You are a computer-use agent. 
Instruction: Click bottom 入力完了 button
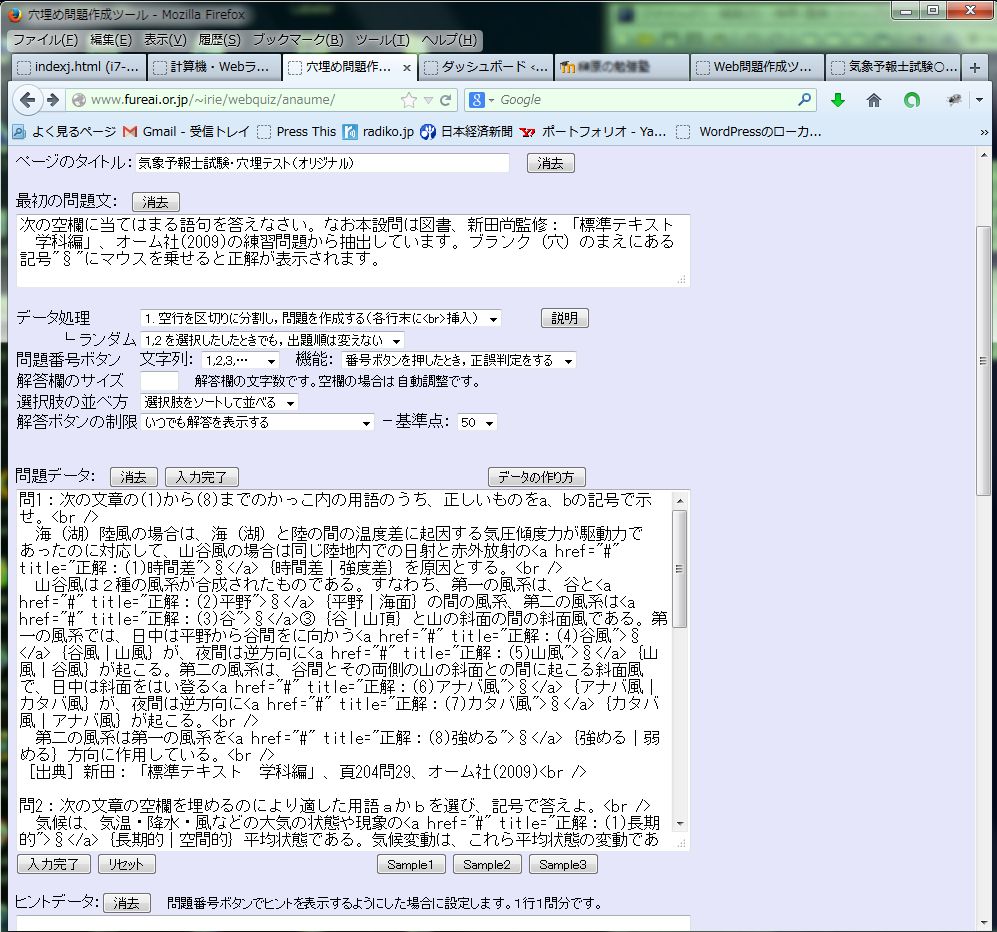tap(53, 864)
